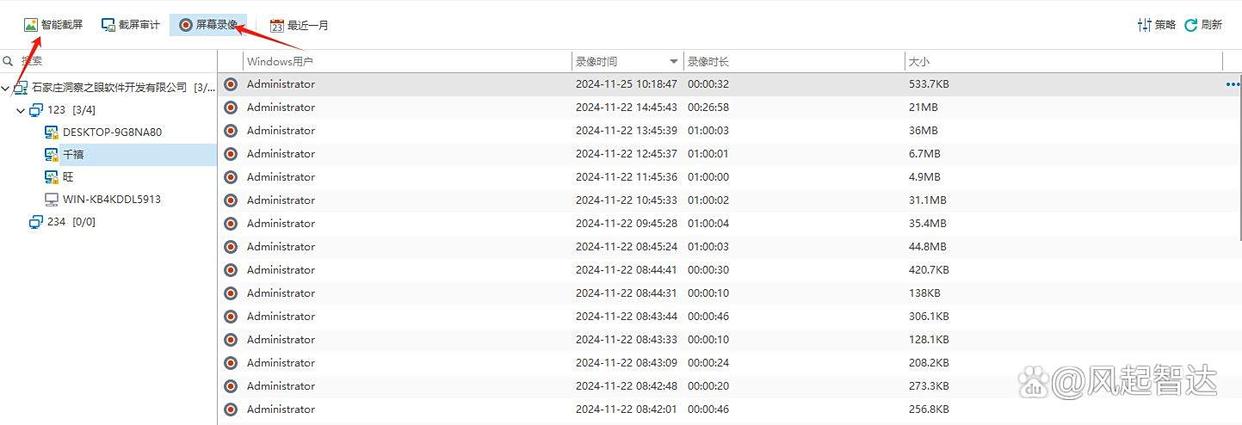Collapse the 123 group node
This screenshot has width=1242, height=425.
pos(21,110)
